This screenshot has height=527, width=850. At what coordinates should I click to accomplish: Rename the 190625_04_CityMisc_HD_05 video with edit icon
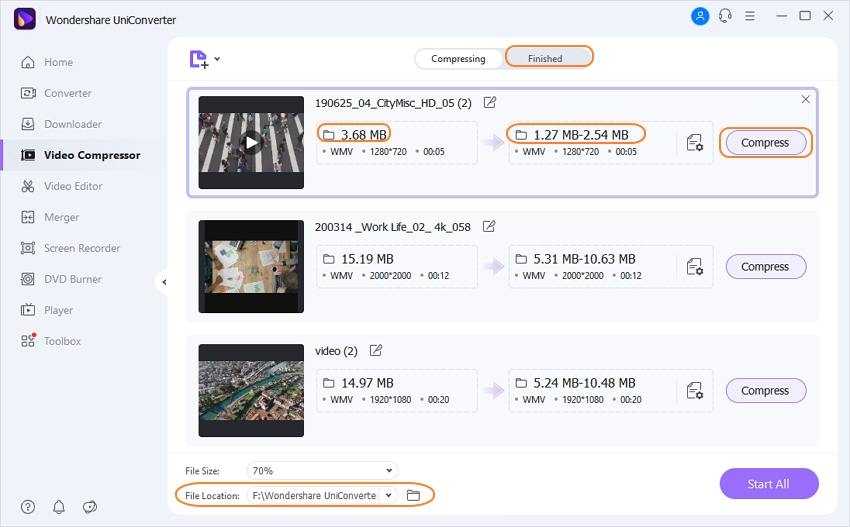[490, 103]
